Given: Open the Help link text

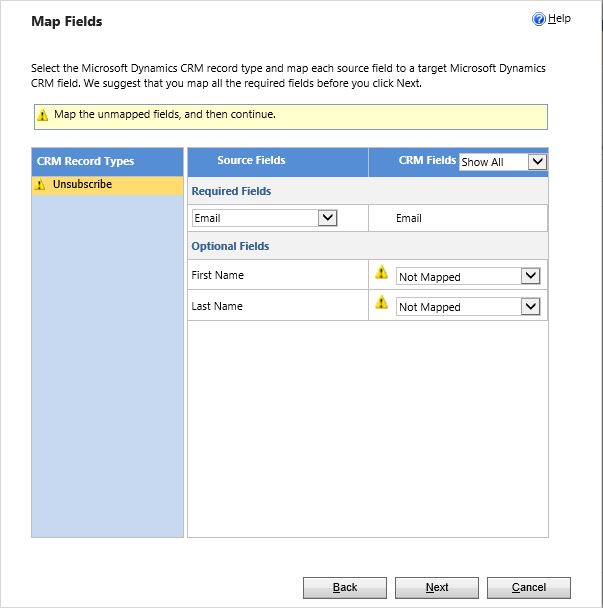Looking at the screenshot, I should tap(559, 19).
